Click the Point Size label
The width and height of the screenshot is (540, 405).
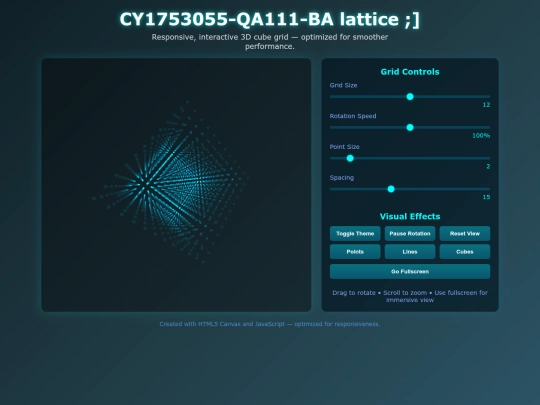pyautogui.click(x=344, y=147)
